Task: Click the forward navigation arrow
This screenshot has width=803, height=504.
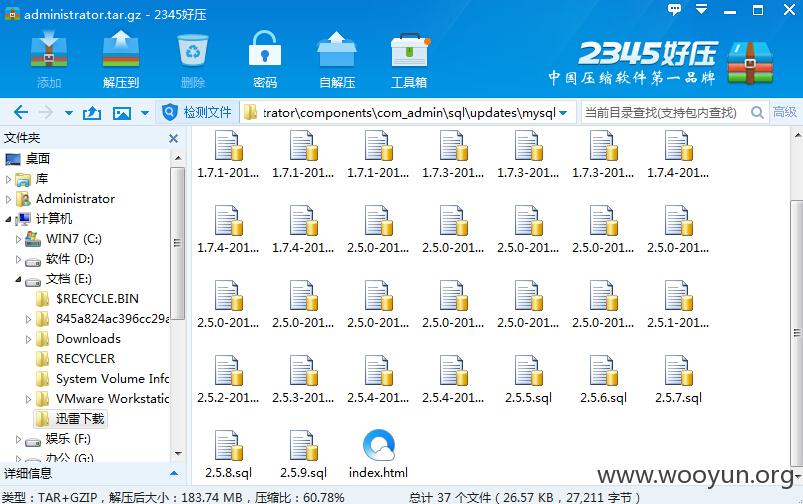Action: point(46,112)
